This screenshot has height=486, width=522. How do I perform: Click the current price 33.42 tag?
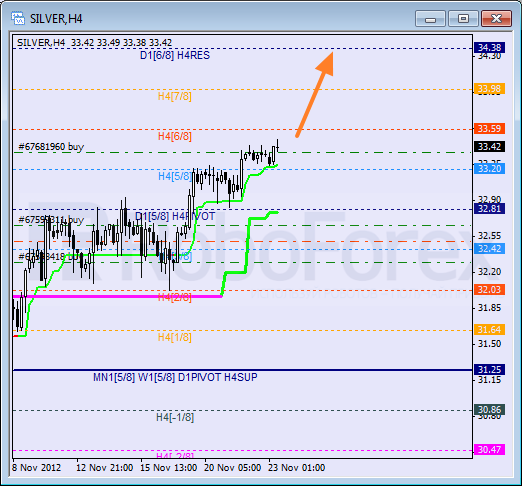[x=489, y=146]
